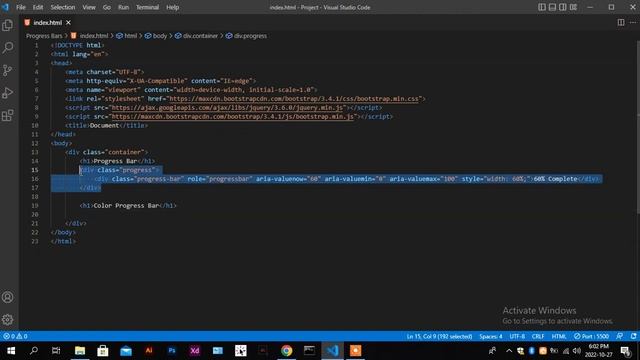Open the Source Control view
Viewport: 640px width, 360px height.
coord(7,70)
